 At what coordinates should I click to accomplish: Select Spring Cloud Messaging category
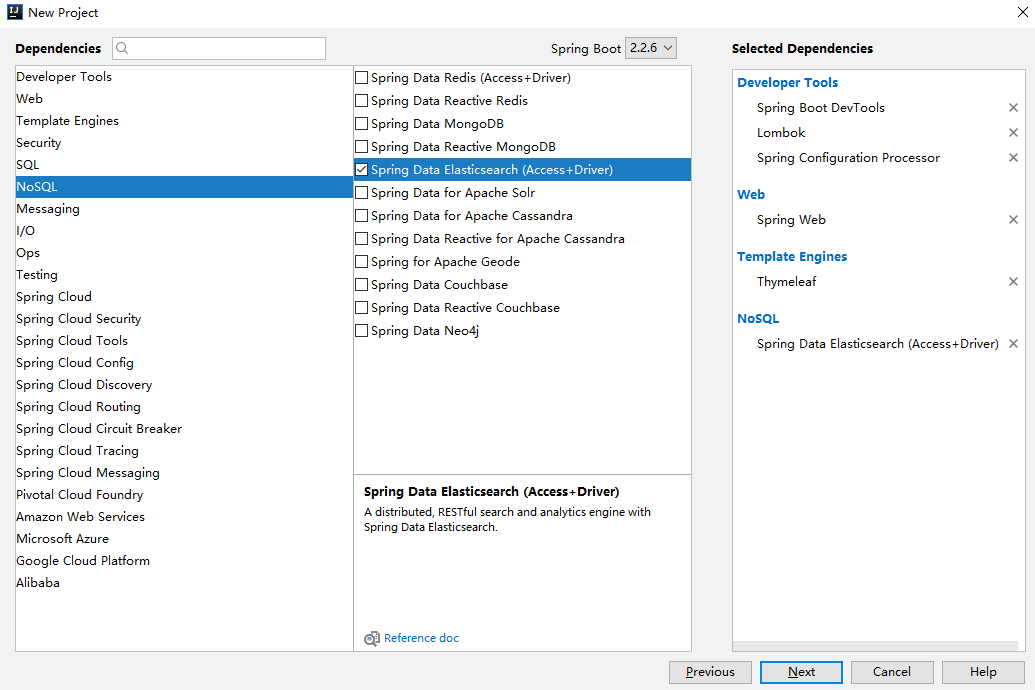pyautogui.click(x=184, y=473)
